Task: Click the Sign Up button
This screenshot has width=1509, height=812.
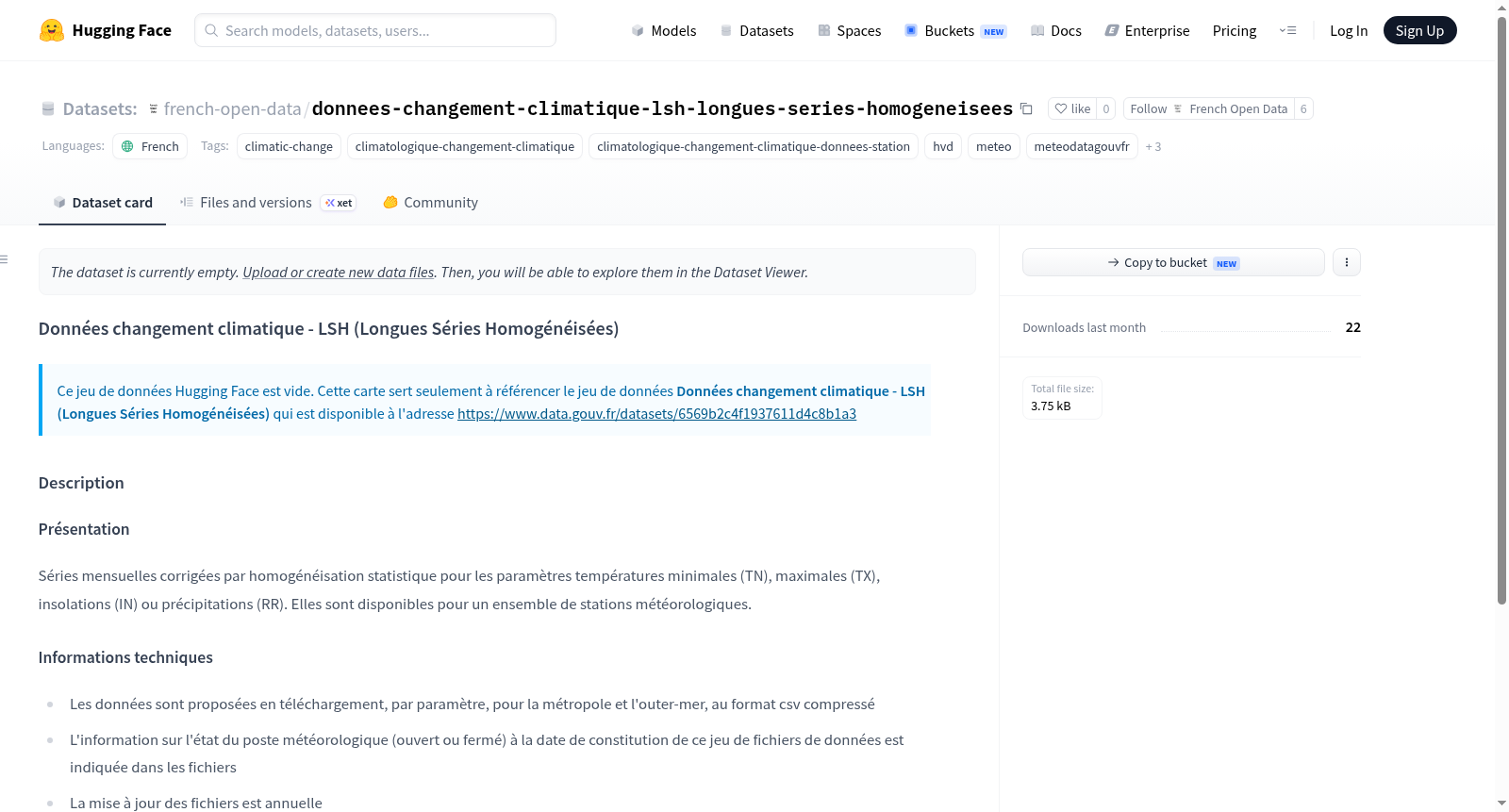Action: click(1419, 30)
